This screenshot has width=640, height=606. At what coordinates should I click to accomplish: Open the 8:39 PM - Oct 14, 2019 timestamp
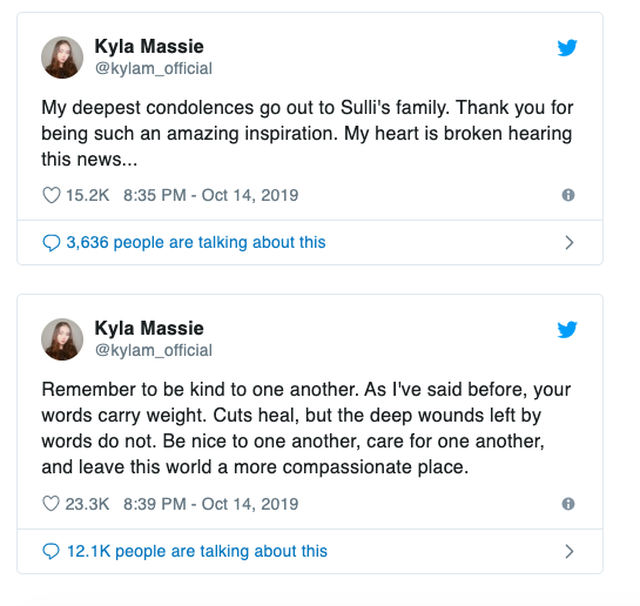pyautogui.click(x=210, y=504)
